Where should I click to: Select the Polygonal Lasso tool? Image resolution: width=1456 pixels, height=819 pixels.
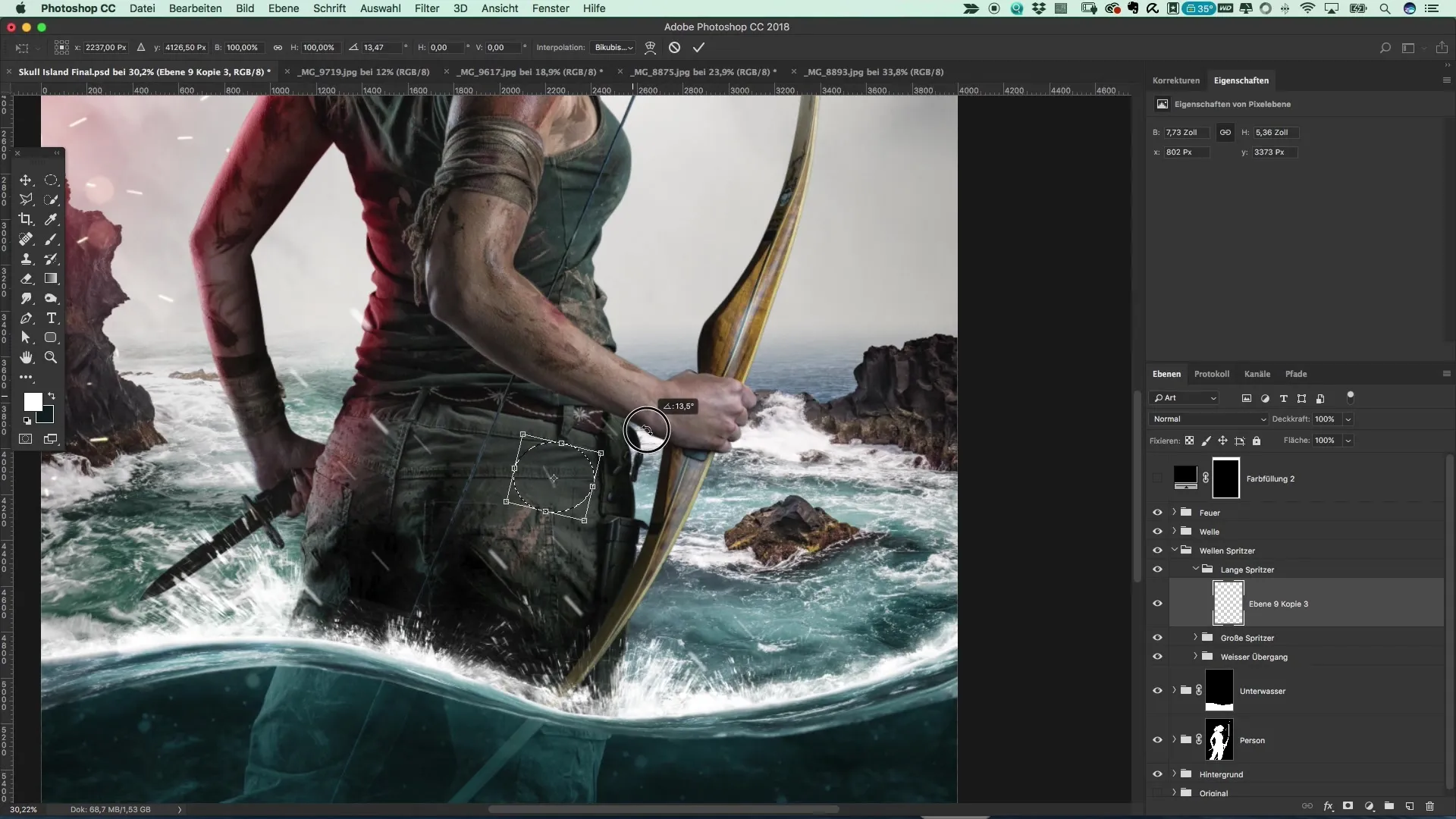click(26, 199)
